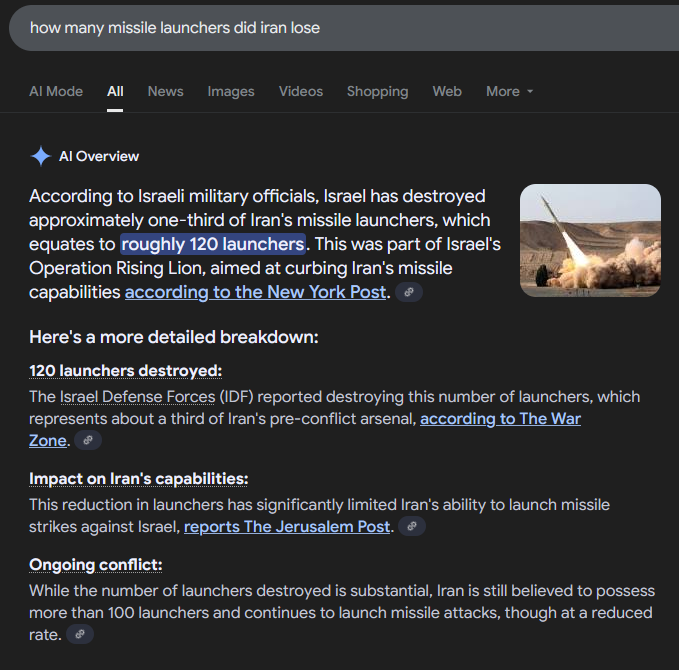
Task: Open source link icon after New York Post
Action: tap(409, 292)
